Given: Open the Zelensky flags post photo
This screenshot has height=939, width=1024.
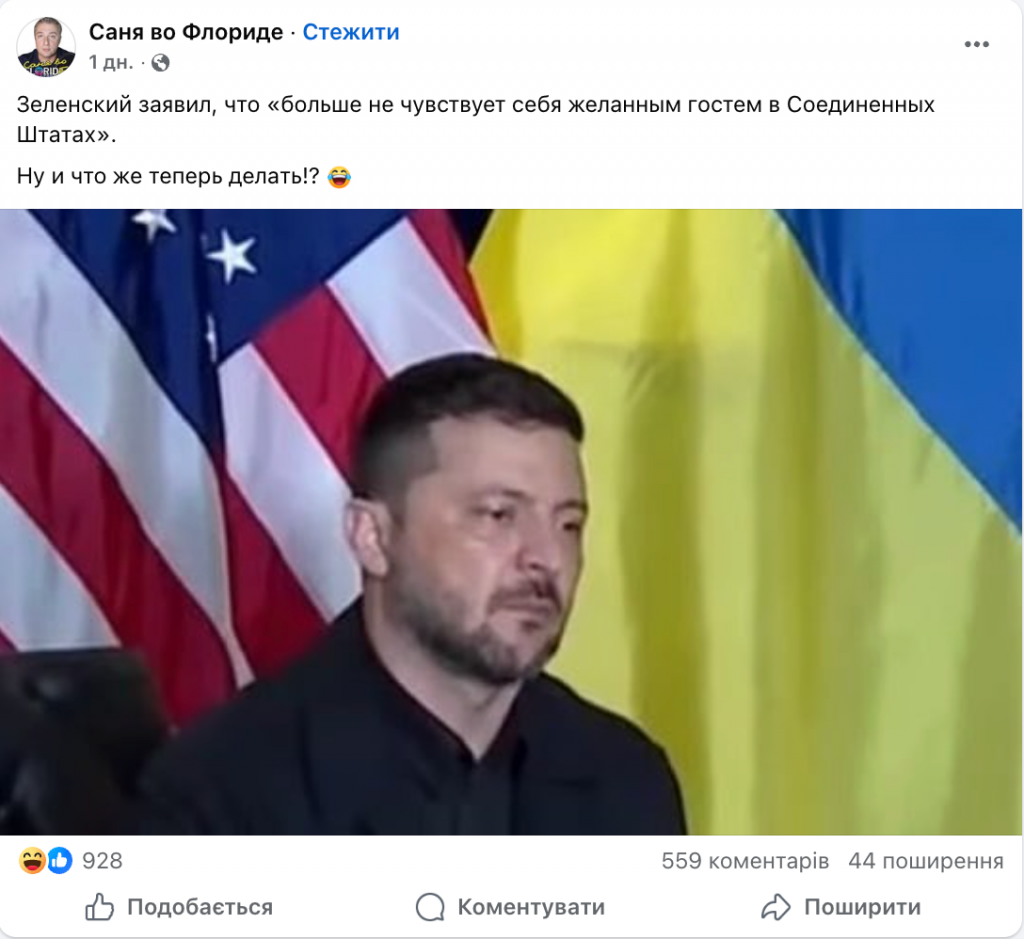Looking at the screenshot, I should pyautogui.click(x=511, y=522).
